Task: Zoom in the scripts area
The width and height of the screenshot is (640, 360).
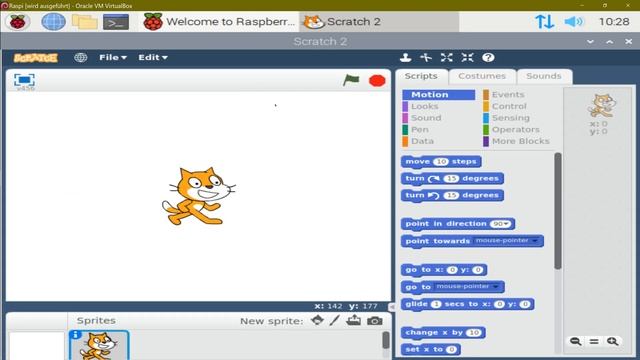Action: (x=612, y=341)
